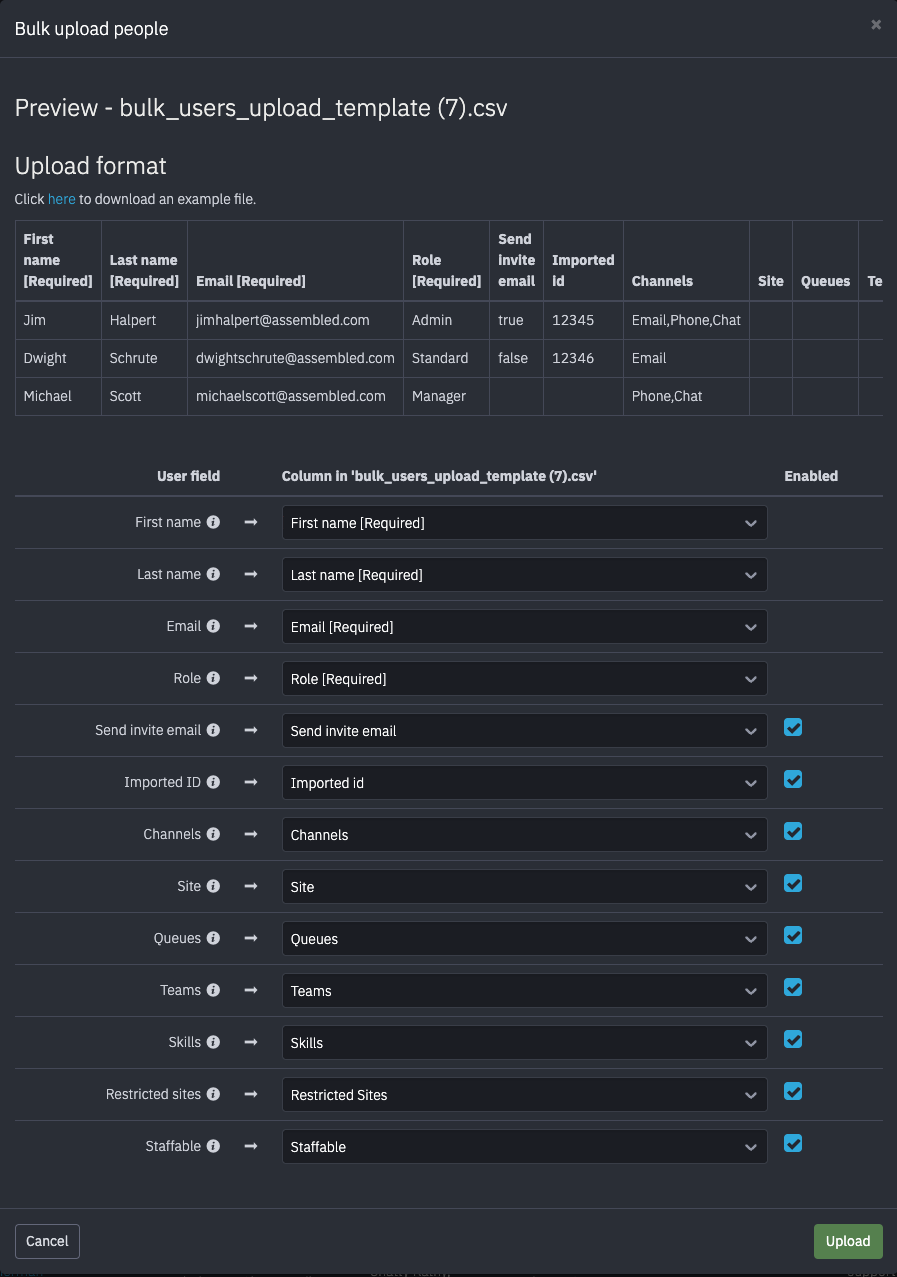Open info icon next to Skills

coord(213,1042)
